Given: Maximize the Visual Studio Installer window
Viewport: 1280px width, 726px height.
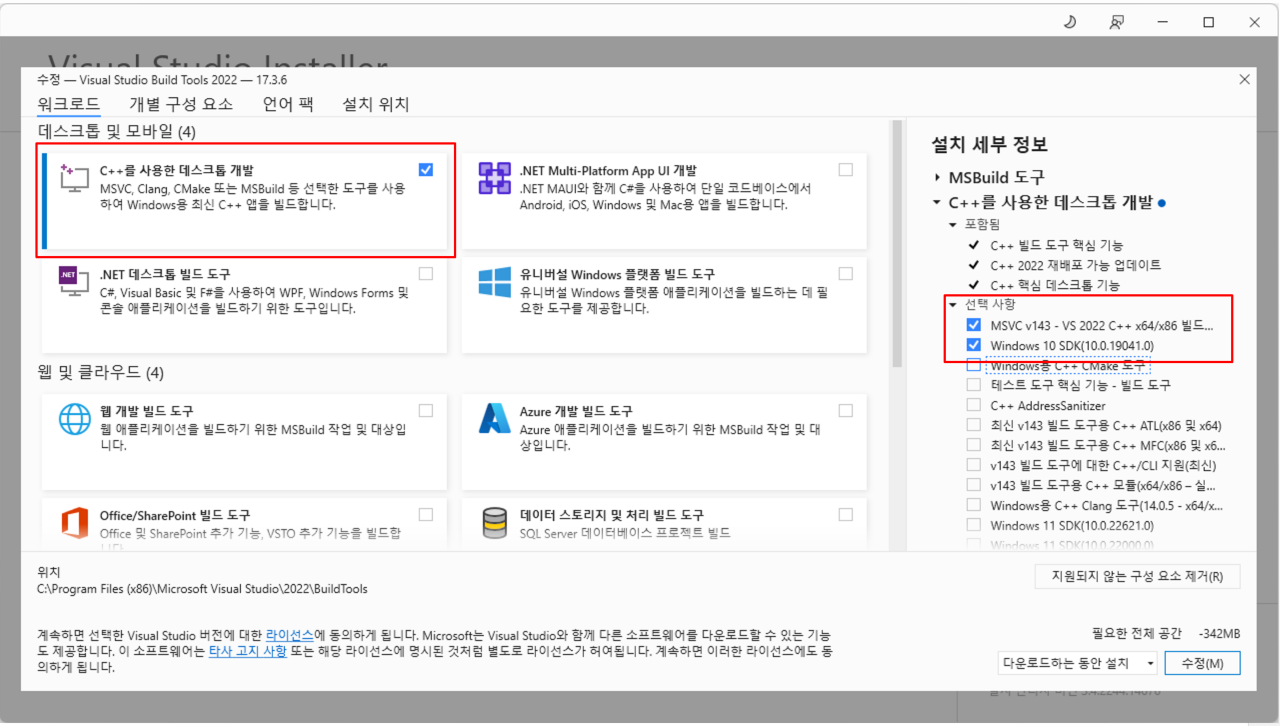Looking at the screenshot, I should (x=1208, y=21).
